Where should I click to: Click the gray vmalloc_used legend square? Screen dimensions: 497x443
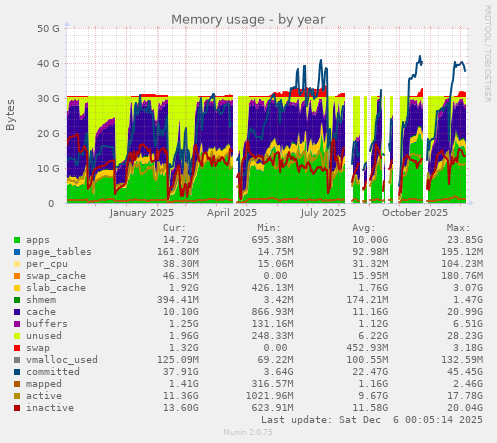(x=17, y=360)
